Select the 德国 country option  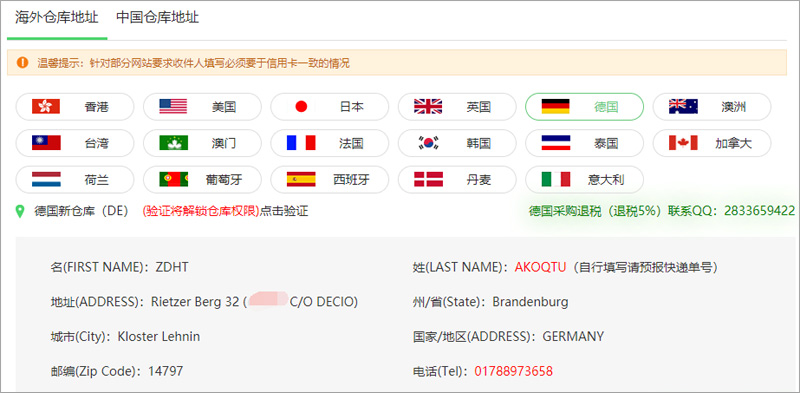[584, 107]
